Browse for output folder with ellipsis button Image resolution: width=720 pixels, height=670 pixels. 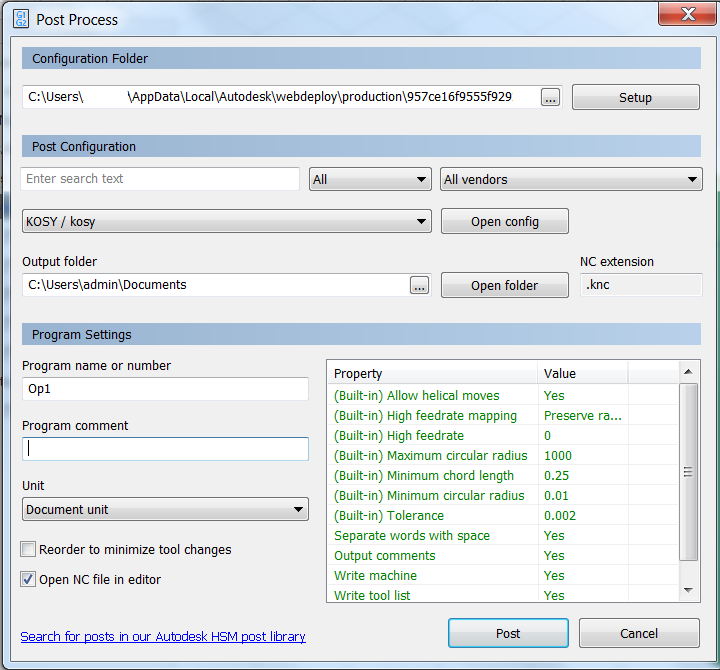pyautogui.click(x=419, y=285)
